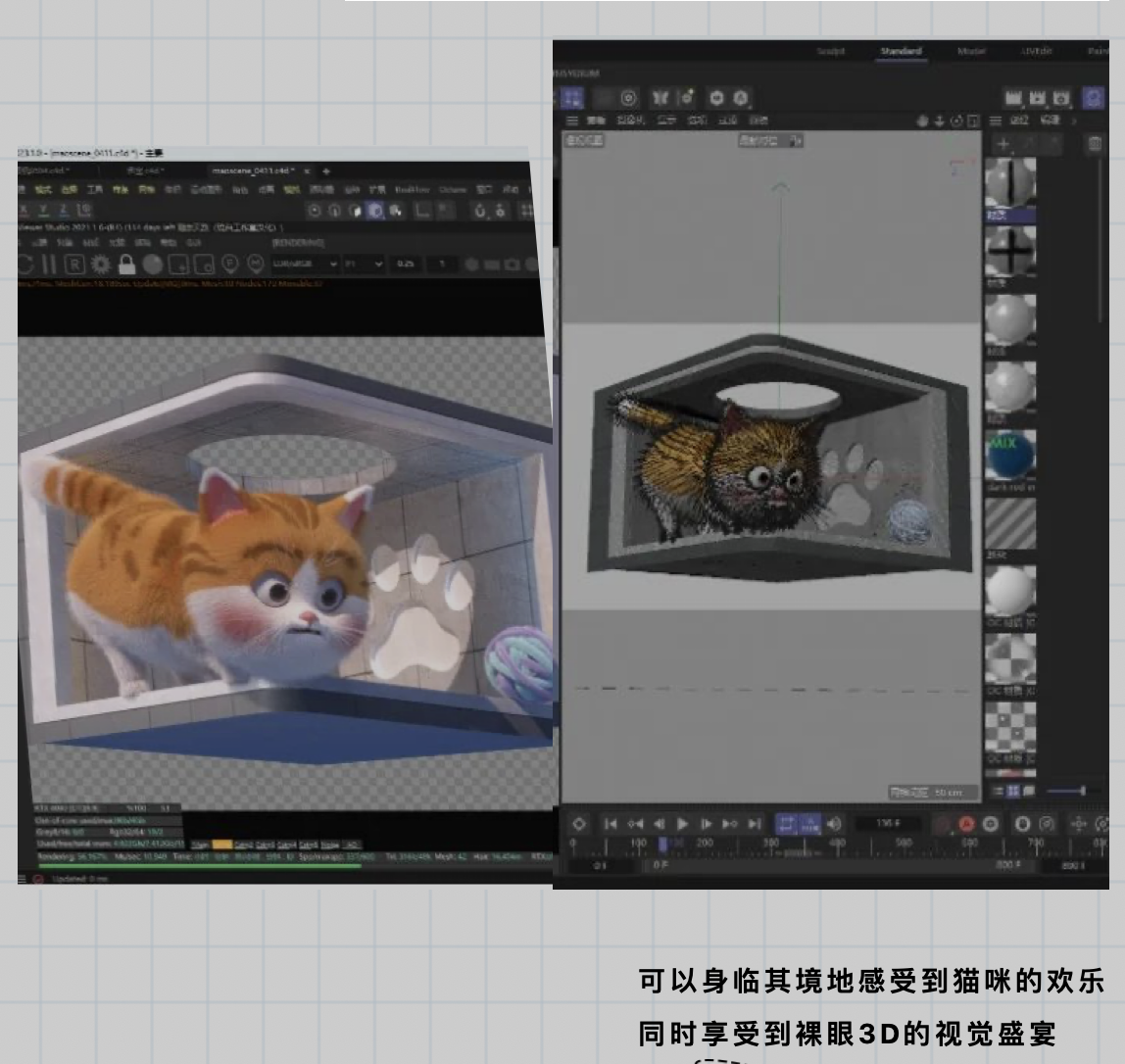Open the Octane menu in the main menu bar

click(452, 190)
